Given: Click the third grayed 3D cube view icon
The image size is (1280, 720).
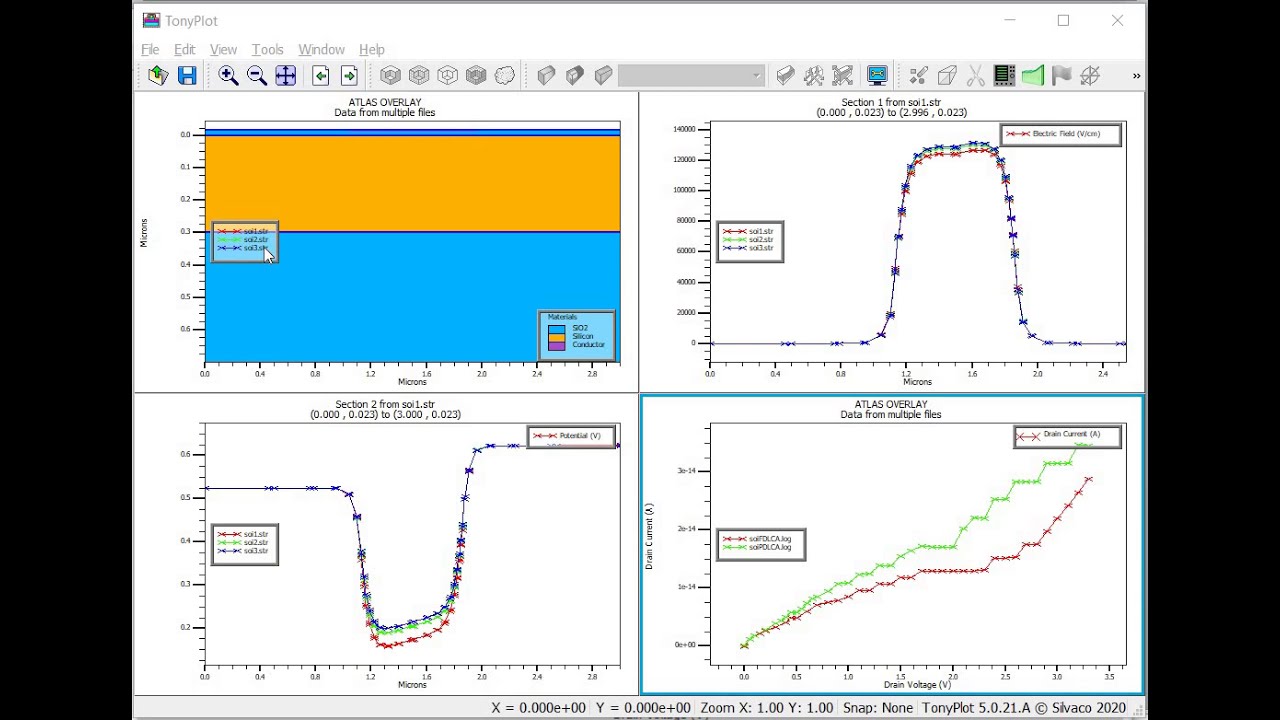Looking at the screenshot, I should [x=448, y=75].
